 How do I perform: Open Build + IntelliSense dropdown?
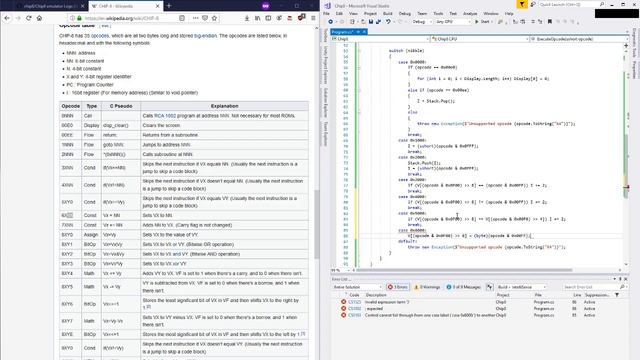pyautogui.click(x=521, y=287)
